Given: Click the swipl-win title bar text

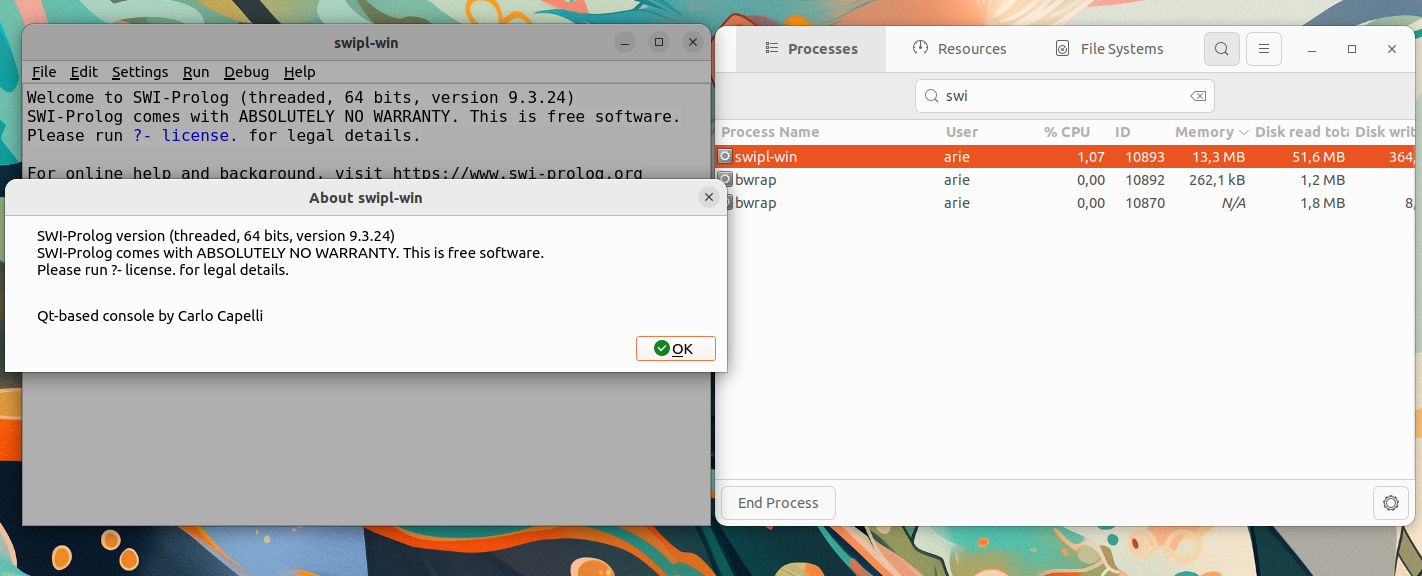Looking at the screenshot, I should (x=366, y=43).
